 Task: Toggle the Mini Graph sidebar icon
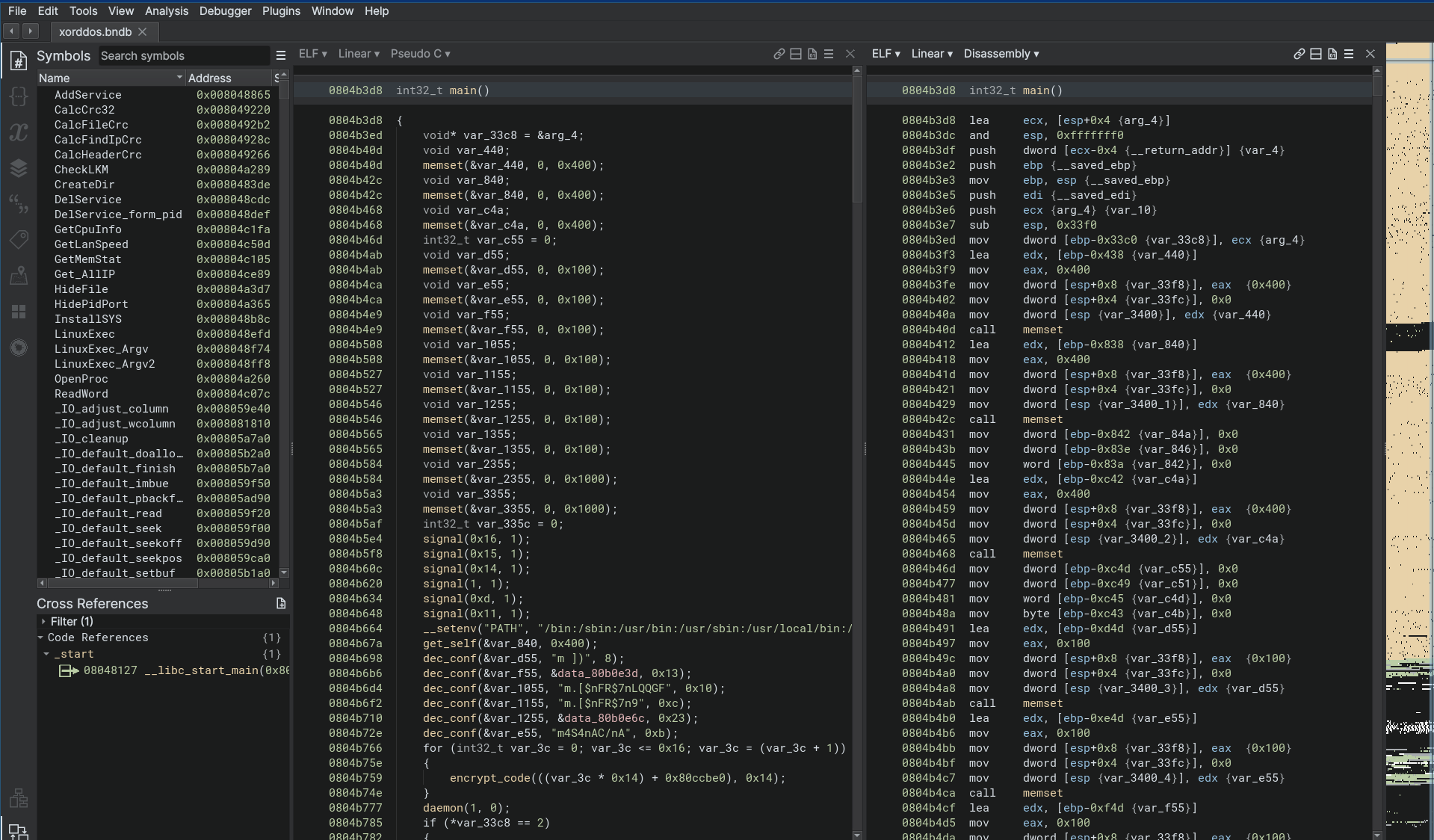pyautogui.click(x=19, y=798)
